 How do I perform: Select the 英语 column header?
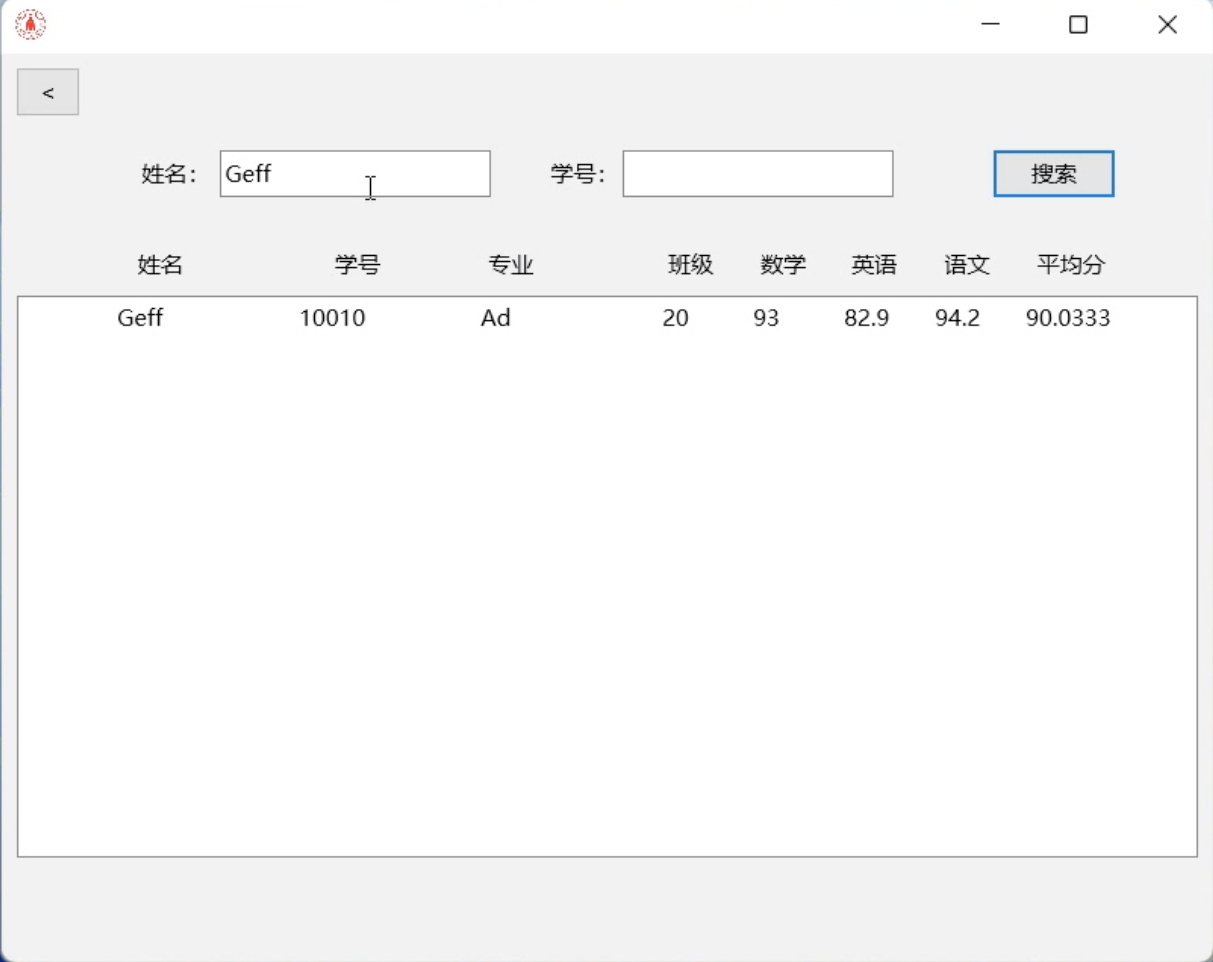click(874, 264)
